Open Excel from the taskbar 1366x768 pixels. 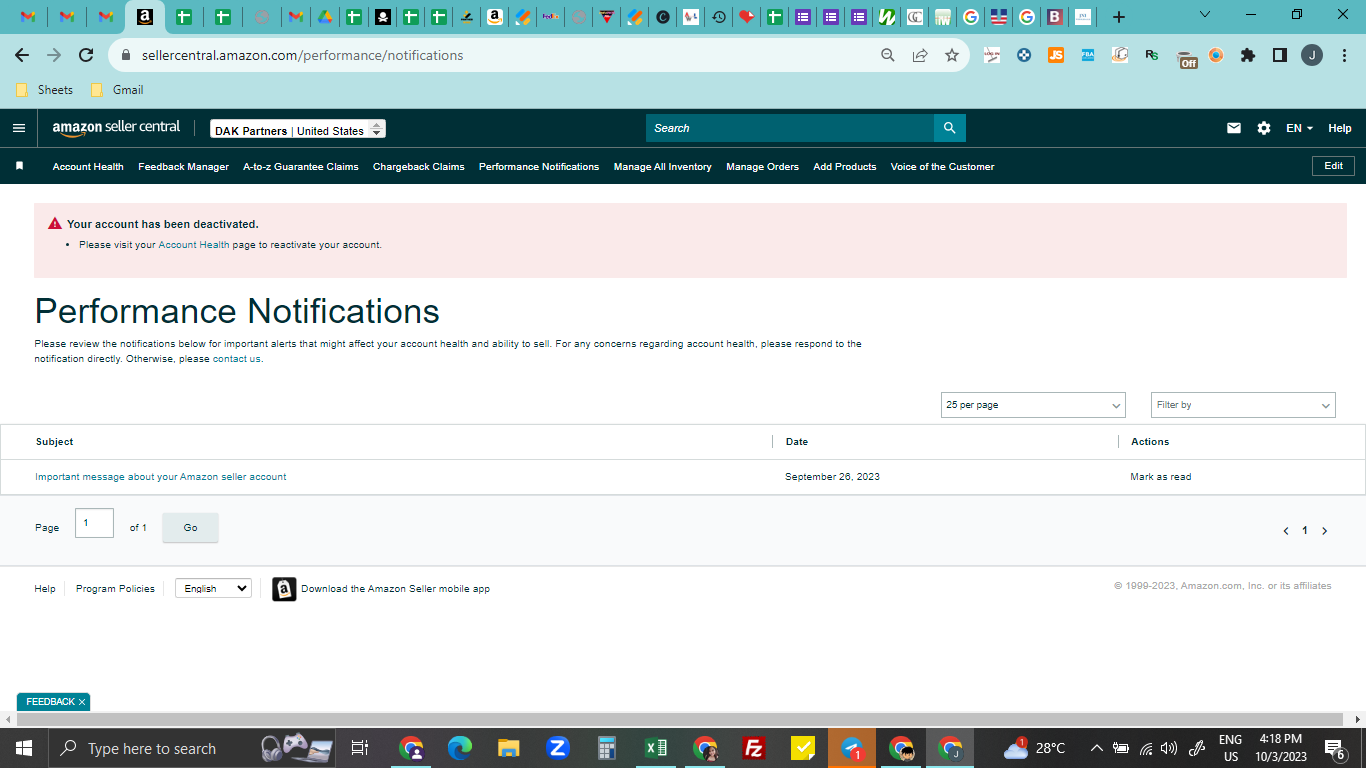pos(656,748)
